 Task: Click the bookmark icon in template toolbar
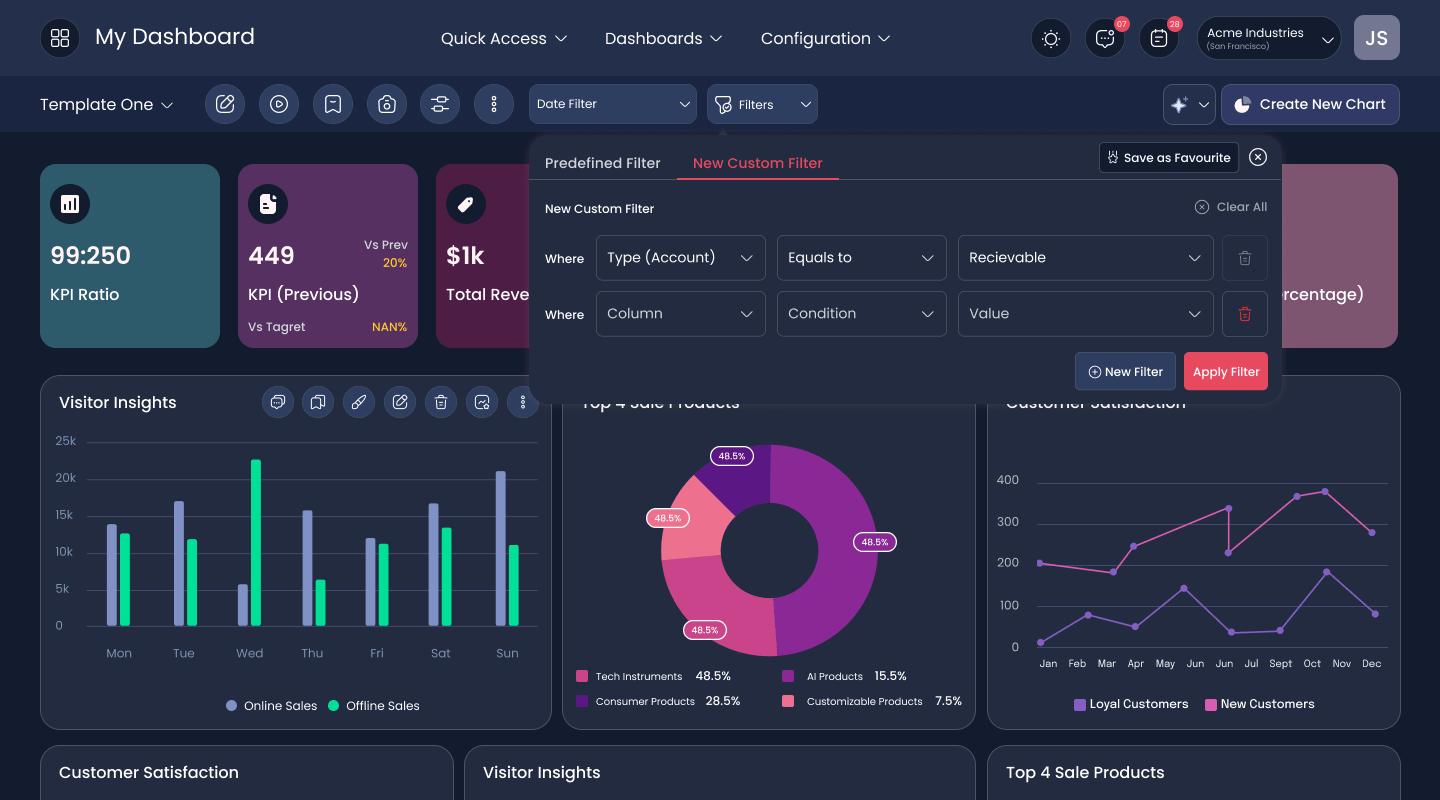click(x=333, y=104)
